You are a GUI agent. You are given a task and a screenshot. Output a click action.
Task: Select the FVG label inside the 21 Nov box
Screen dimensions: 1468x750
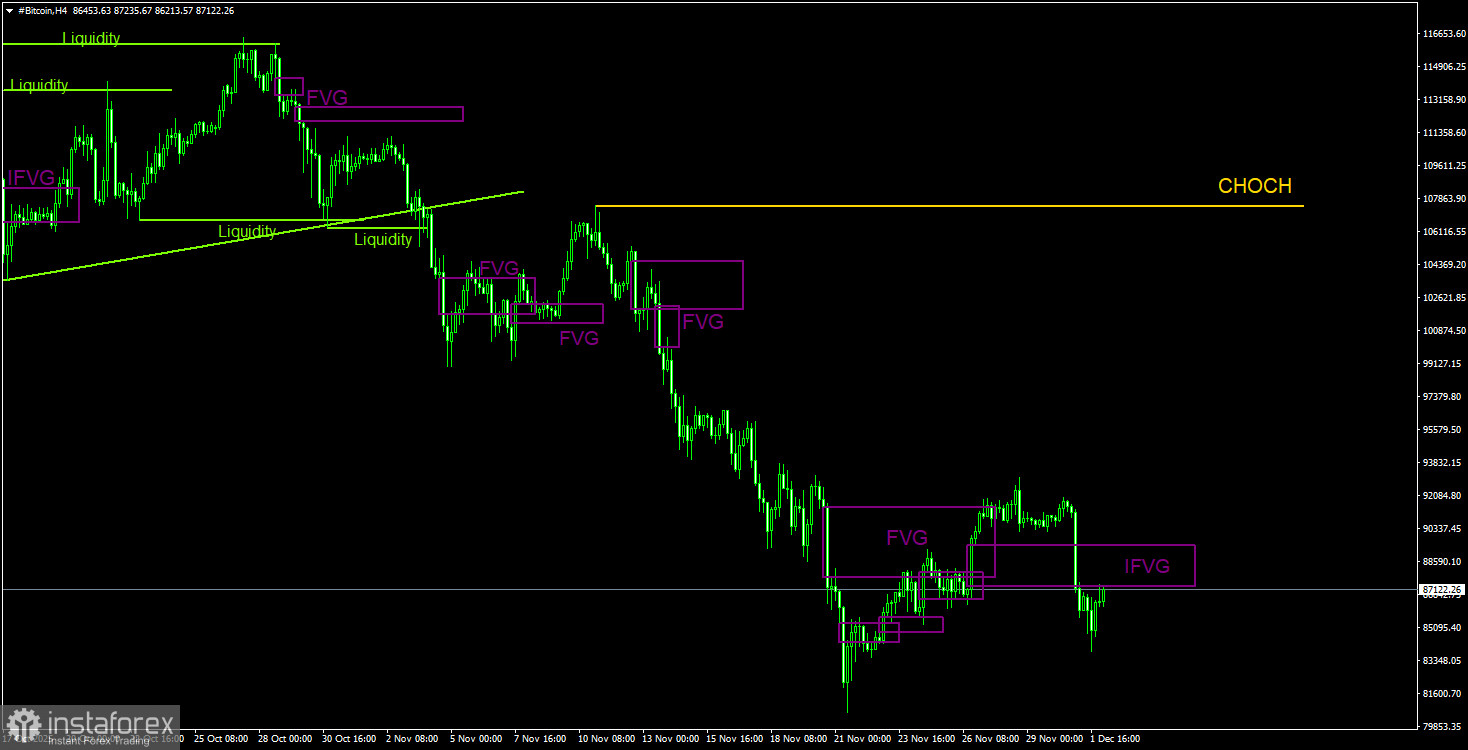tap(907, 538)
